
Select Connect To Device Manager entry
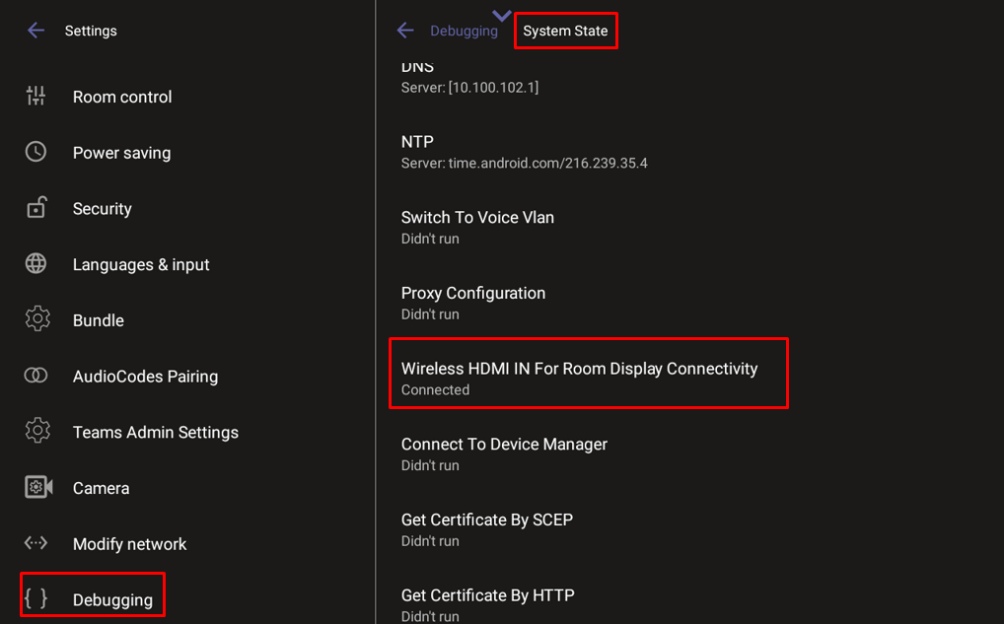point(504,453)
